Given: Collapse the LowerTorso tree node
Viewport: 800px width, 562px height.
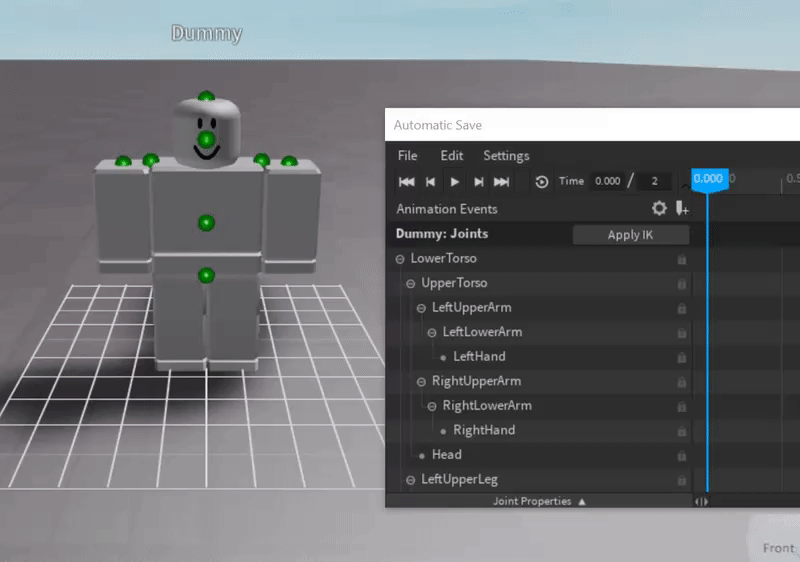Looking at the screenshot, I should pos(400,260).
